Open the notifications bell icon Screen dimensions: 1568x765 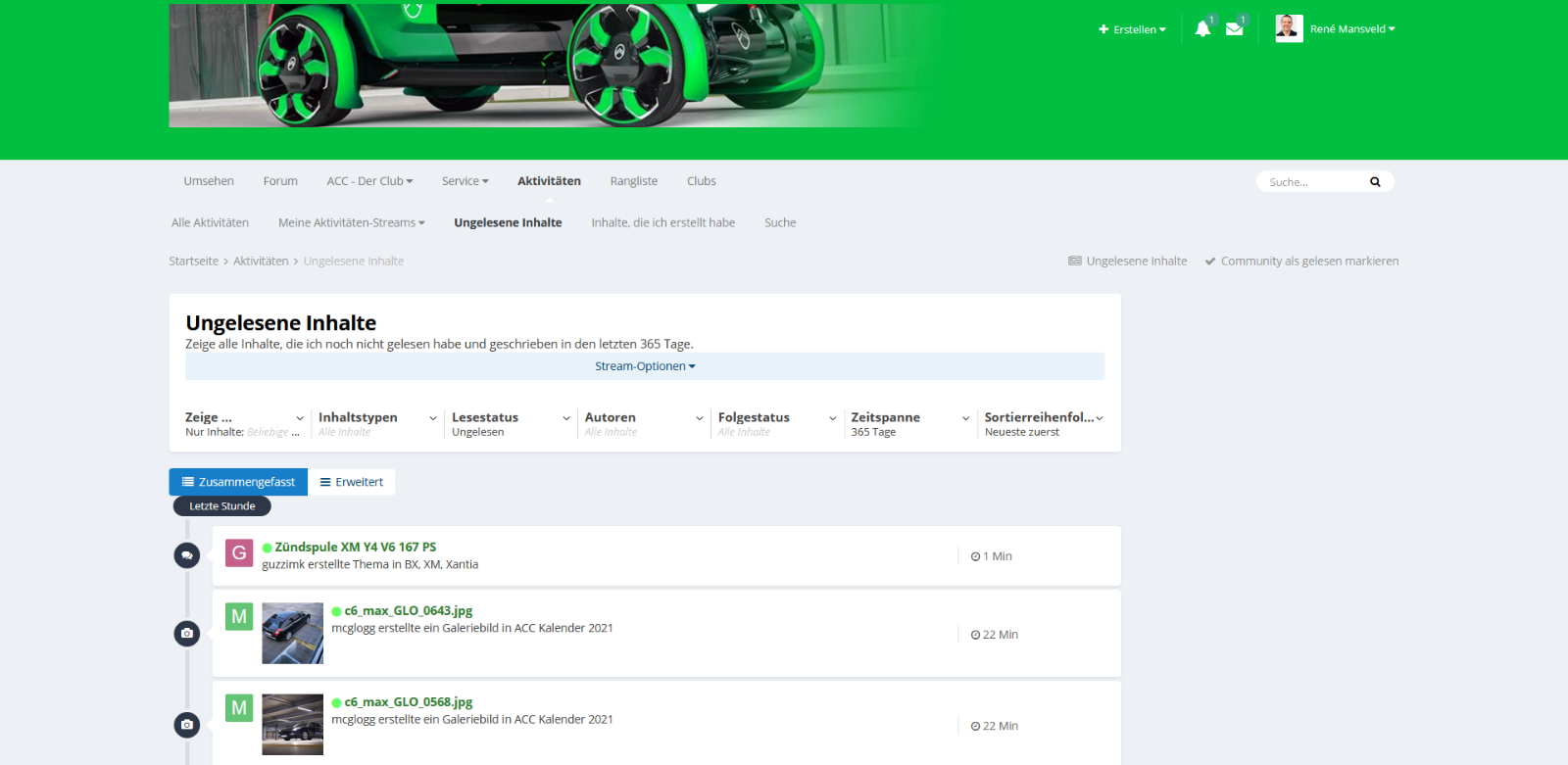(1202, 29)
